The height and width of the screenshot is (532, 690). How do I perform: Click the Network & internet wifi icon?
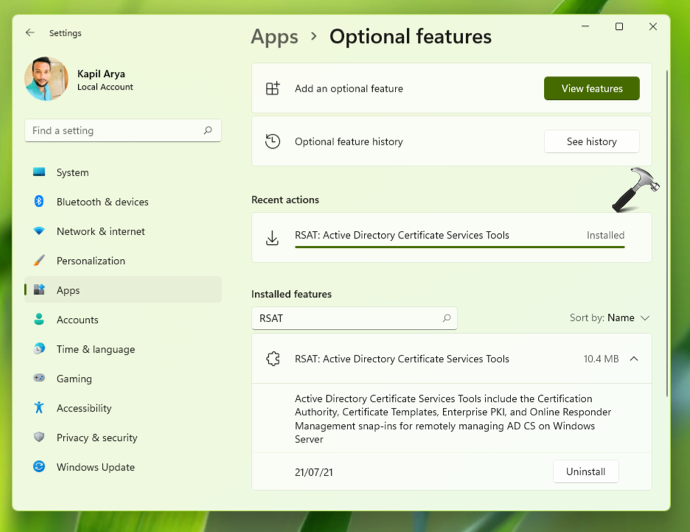click(39, 231)
